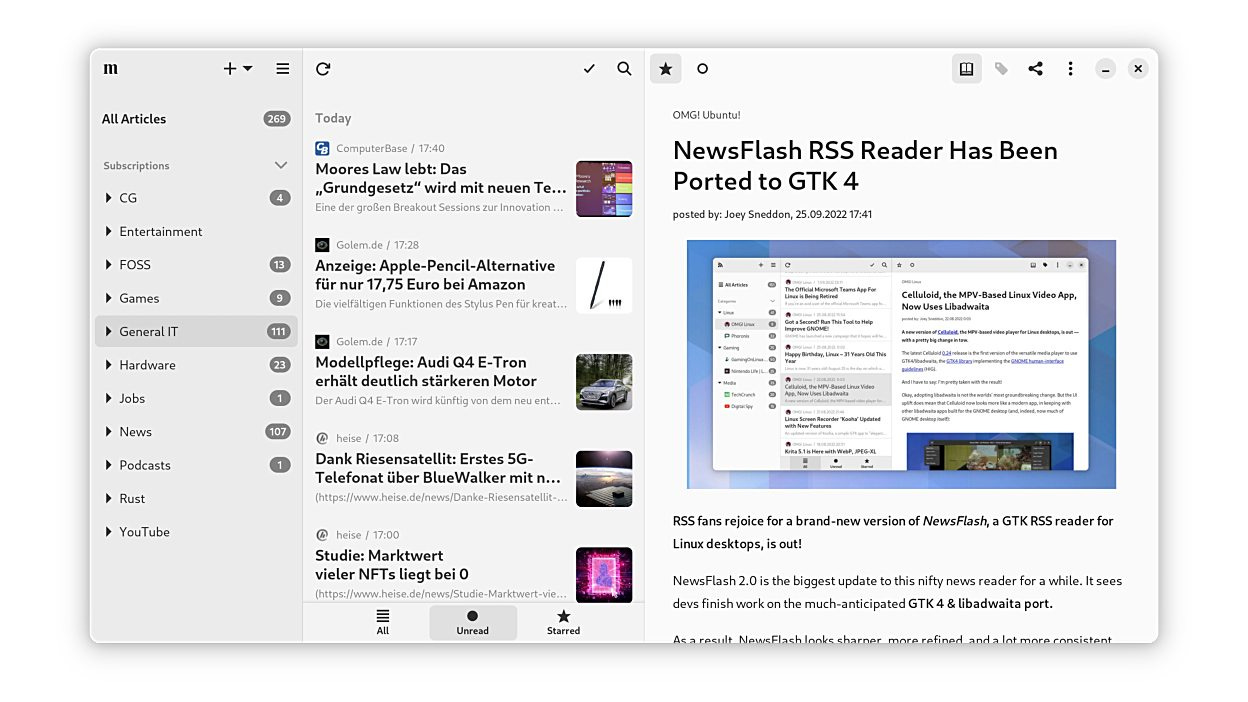Select All Articles in sidebar
The width and height of the screenshot is (1248, 702).
click(196, 119)
